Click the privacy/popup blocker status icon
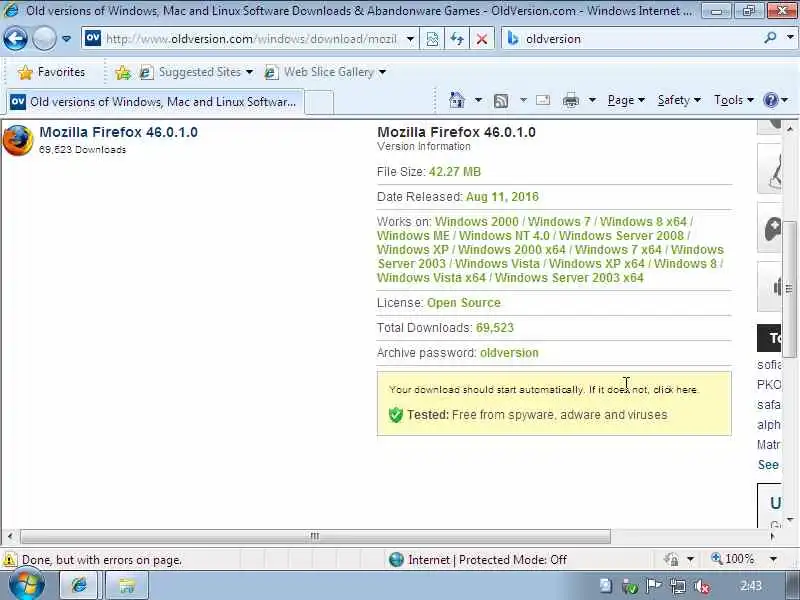 [671, 559]
